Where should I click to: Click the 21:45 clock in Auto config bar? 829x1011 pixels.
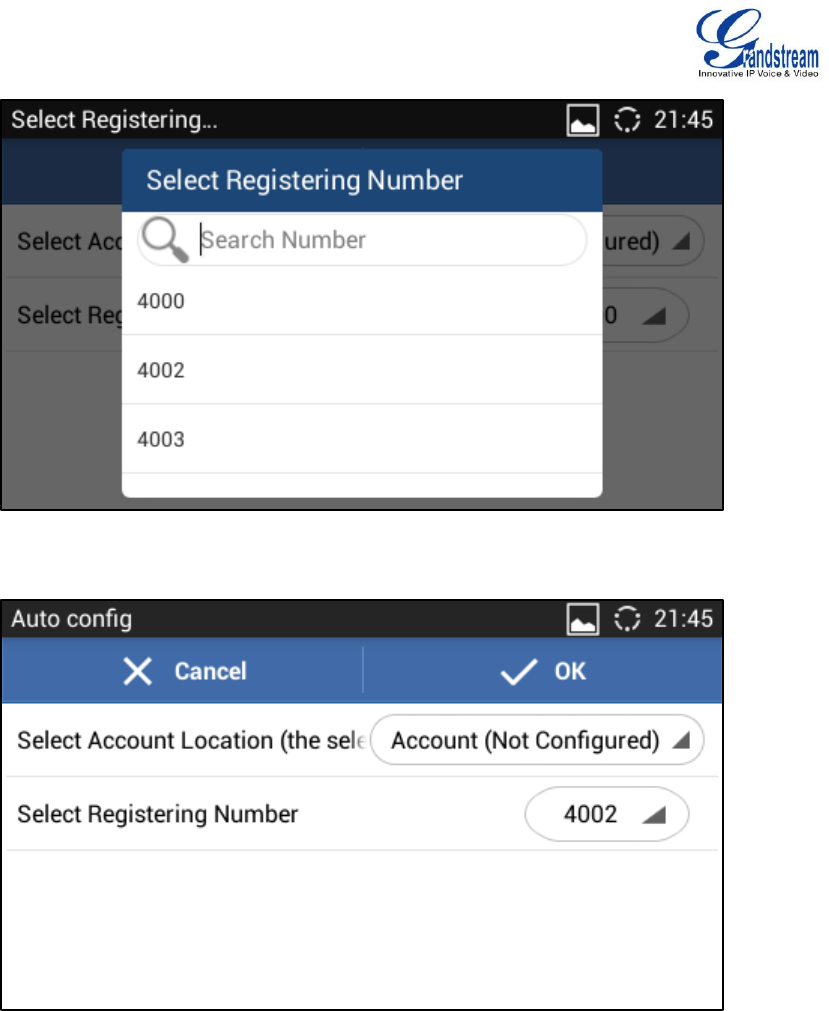pos(683,619)
